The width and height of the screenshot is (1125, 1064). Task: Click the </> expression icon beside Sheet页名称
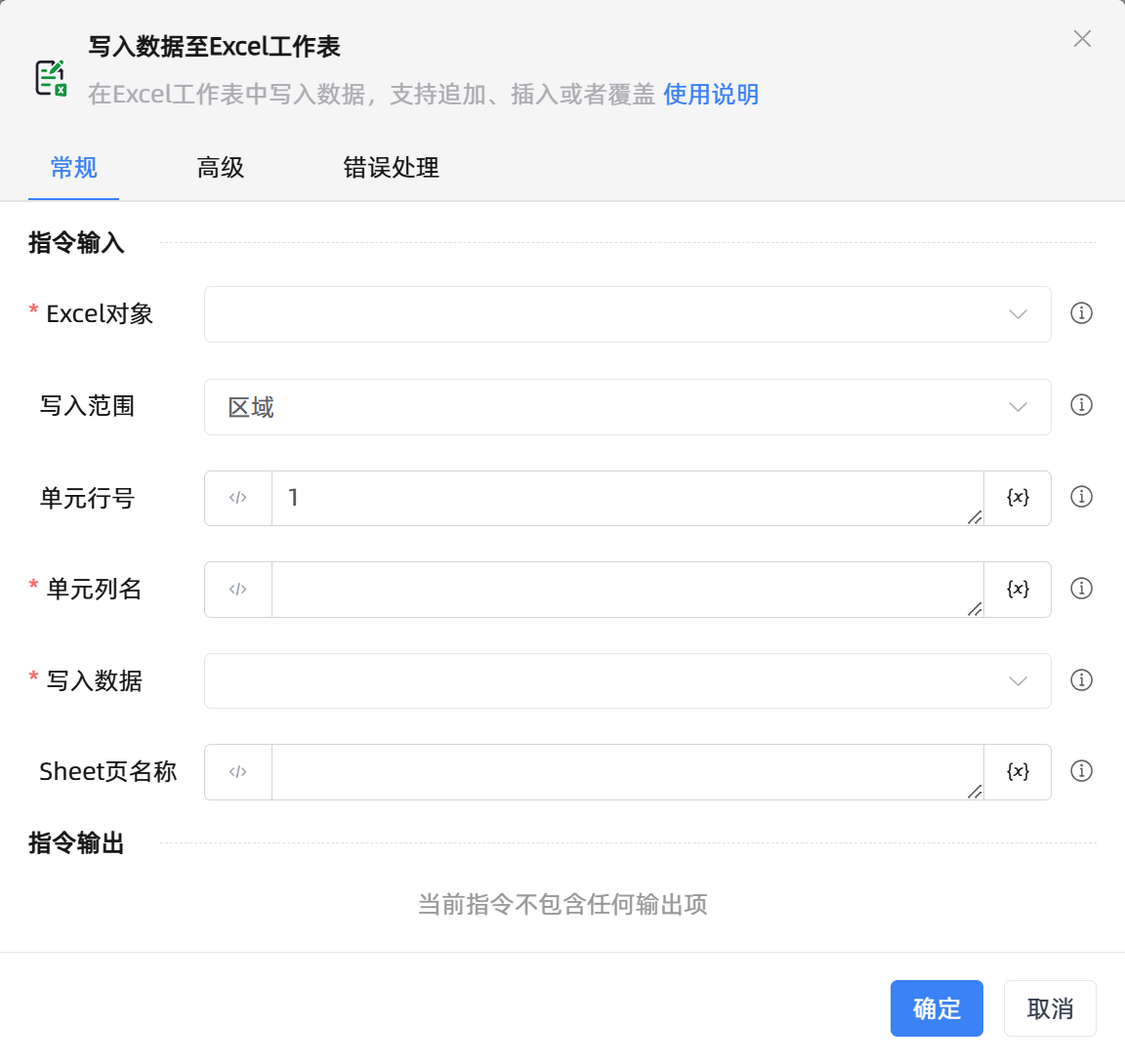coord(237,771)
